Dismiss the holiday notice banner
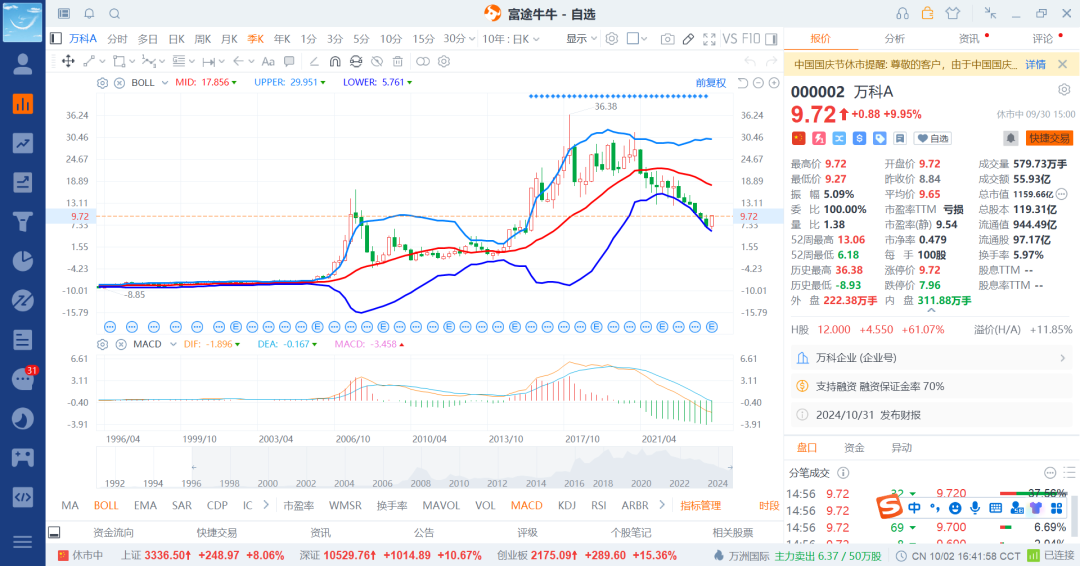Image resolution: width=1080 pixels, height=566 pixels. (x=1063, y=64)
